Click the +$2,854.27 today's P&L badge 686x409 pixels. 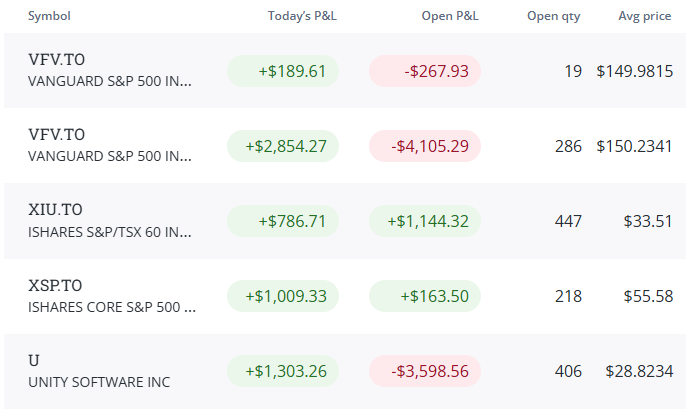pos(283,146)
